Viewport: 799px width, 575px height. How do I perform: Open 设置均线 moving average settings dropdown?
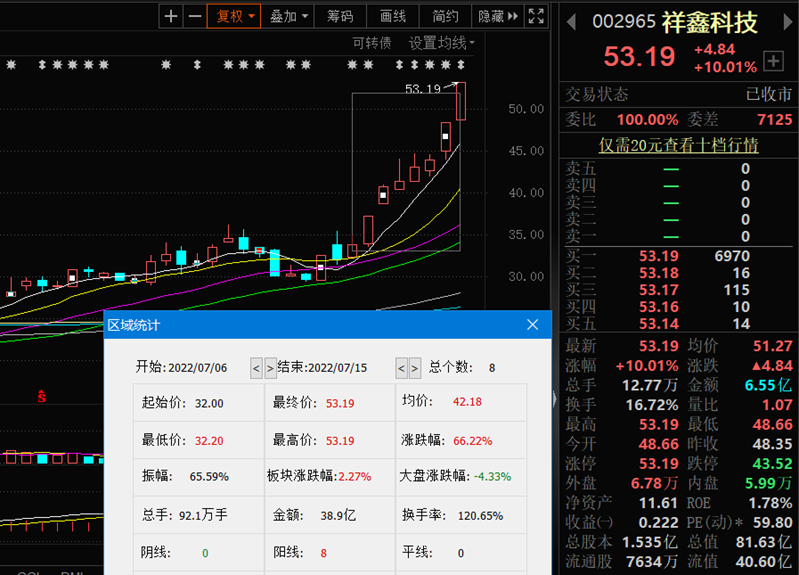coord(441,43)
